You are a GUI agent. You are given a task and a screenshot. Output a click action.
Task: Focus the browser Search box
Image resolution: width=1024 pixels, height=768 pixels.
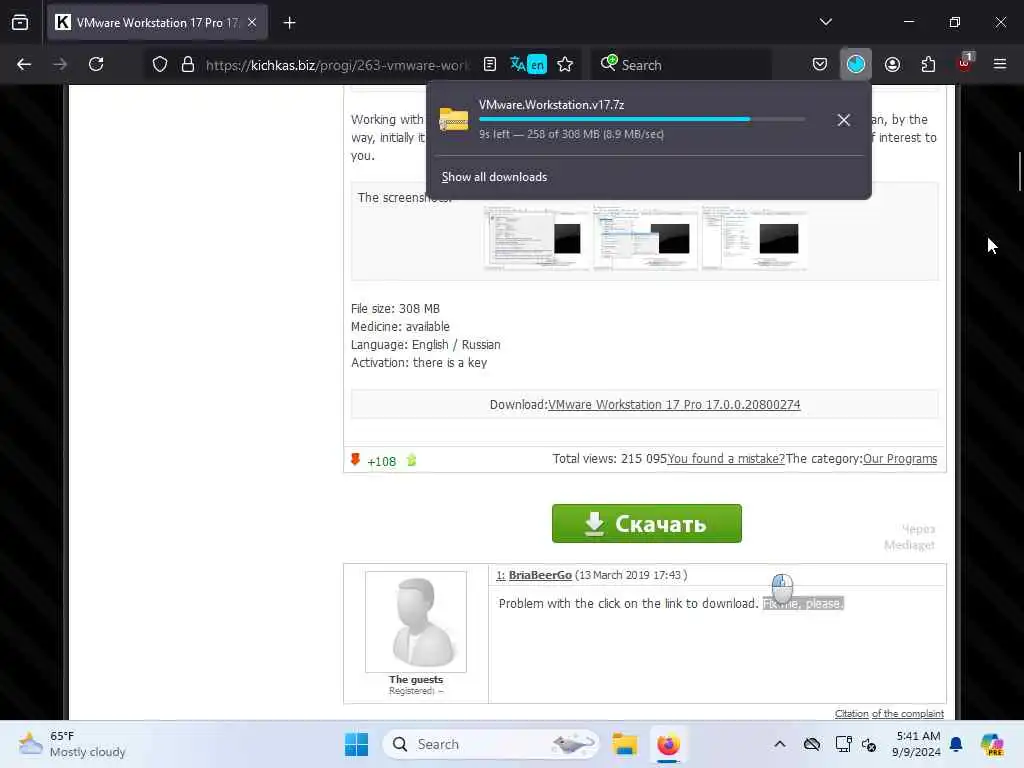pyautogui.click(x=681, y=65)
